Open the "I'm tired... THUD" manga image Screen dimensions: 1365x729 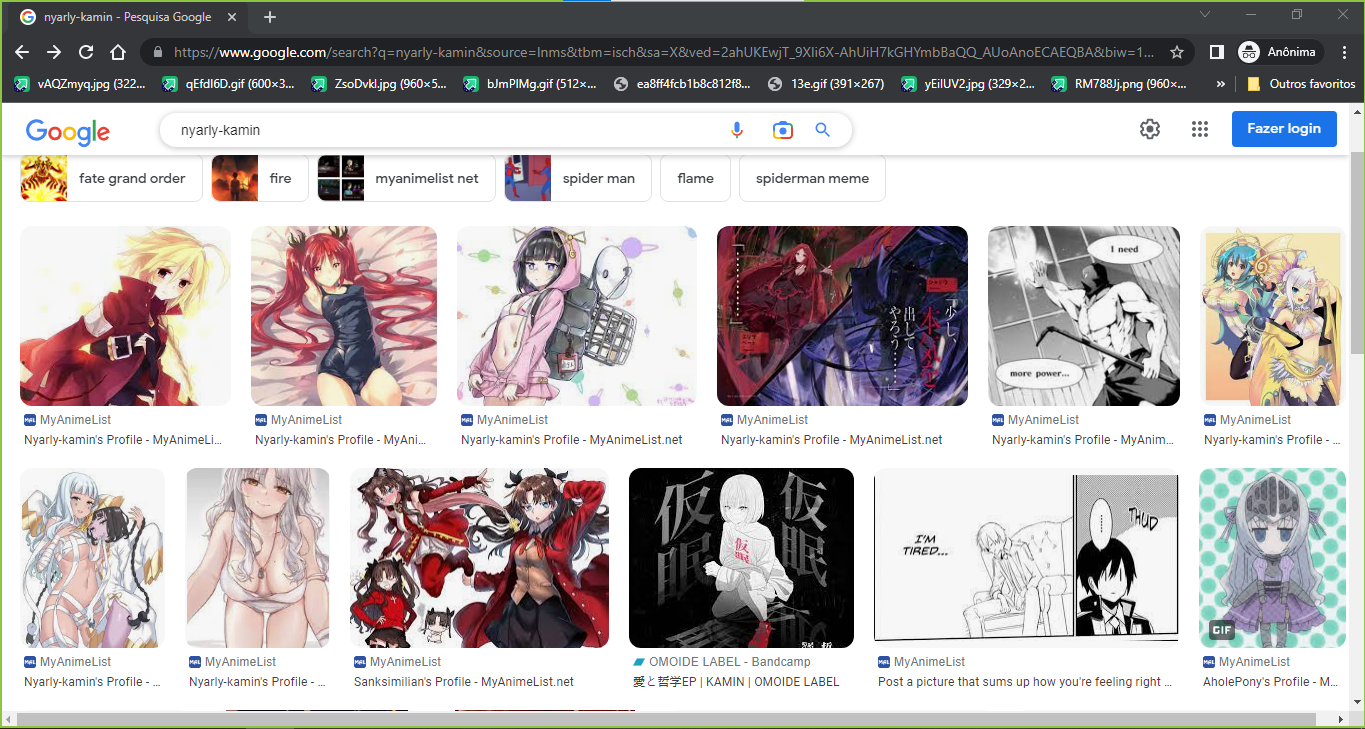click(1026, 558)
